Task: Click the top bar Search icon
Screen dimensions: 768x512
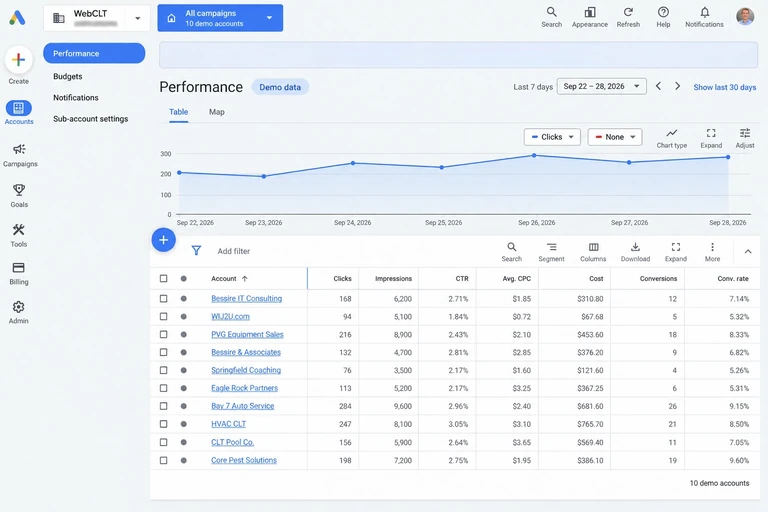Action: pyautogui.click(x=552, y=12)
